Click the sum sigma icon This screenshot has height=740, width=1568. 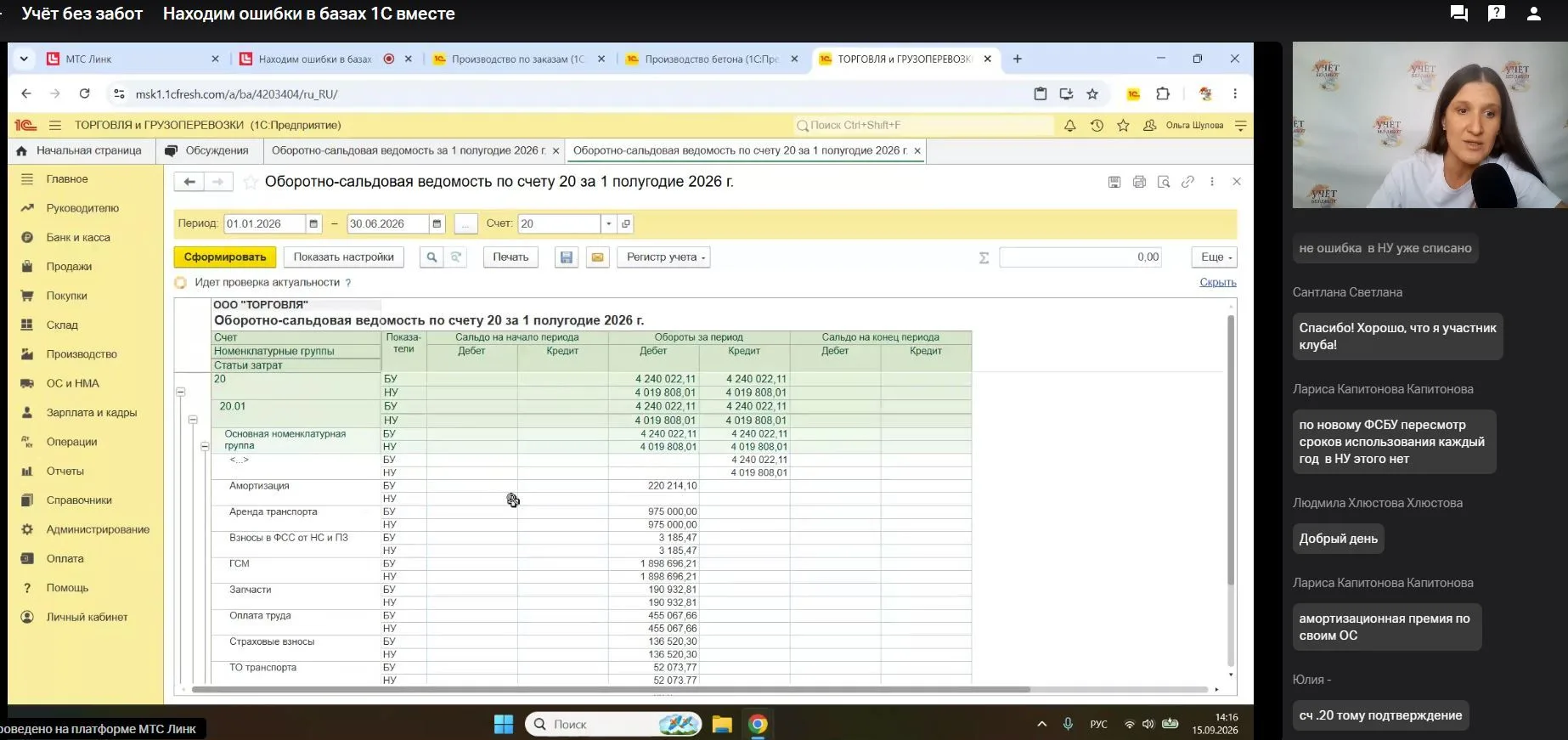tap(984, 257)
